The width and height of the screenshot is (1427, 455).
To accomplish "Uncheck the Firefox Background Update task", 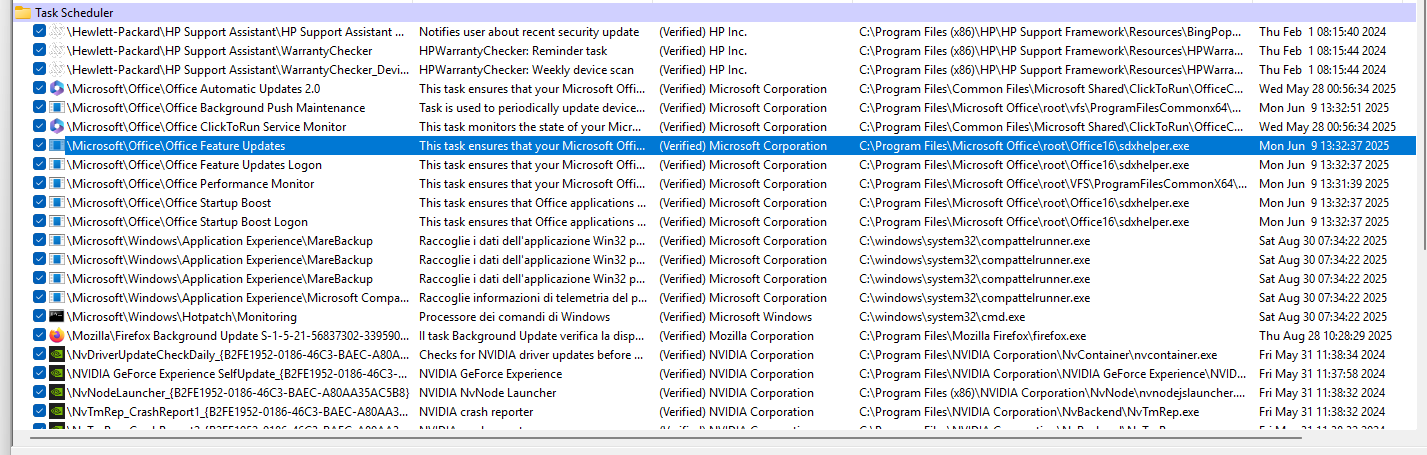I will click(39, 336).
